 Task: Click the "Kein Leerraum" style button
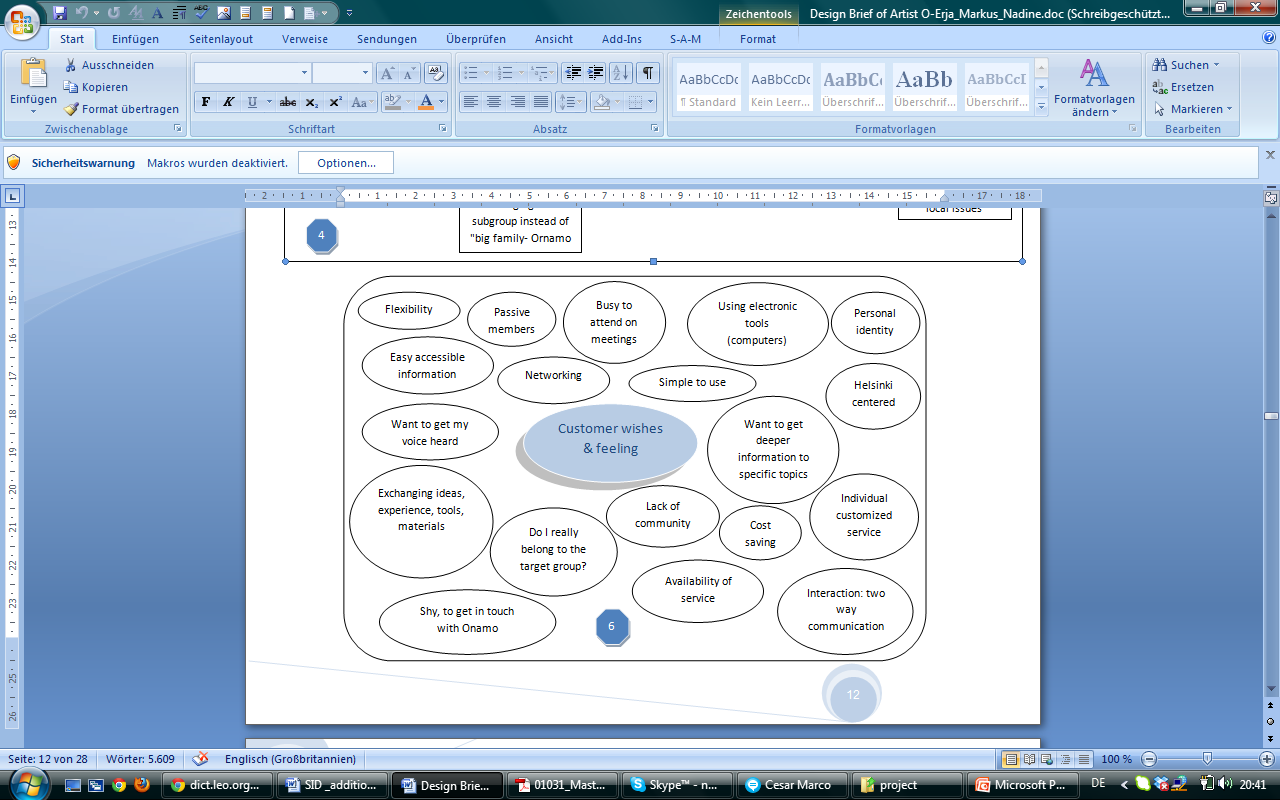(x=781, y=88)
